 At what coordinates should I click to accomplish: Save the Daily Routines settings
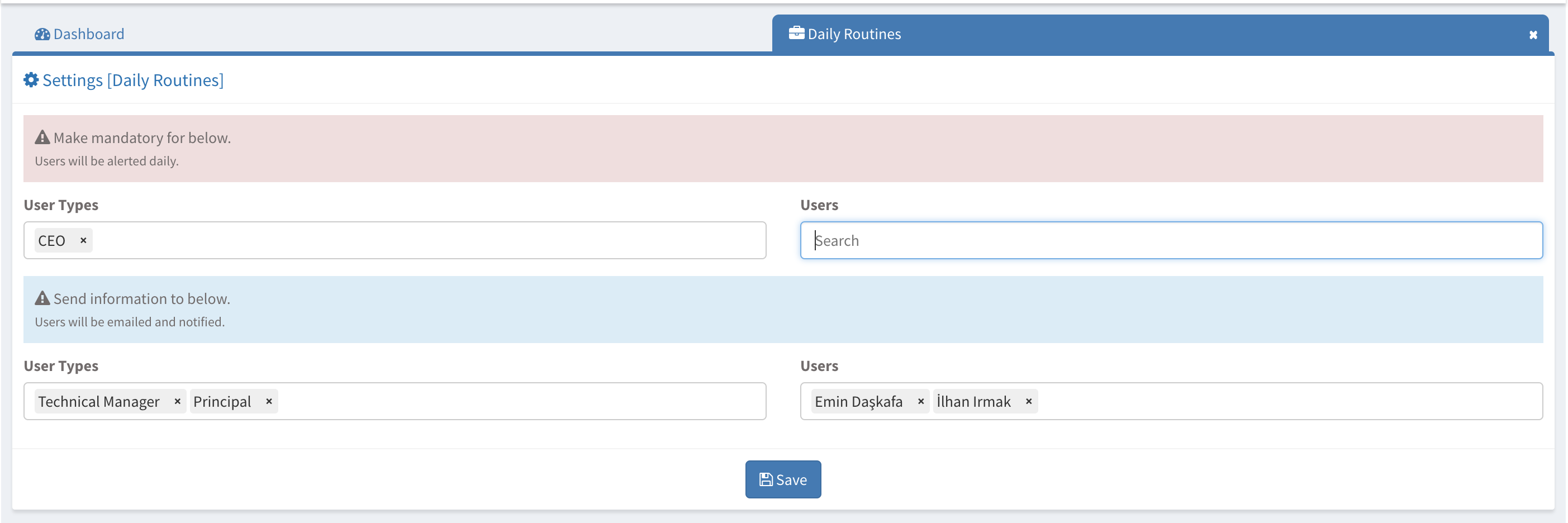coord(783,479)
